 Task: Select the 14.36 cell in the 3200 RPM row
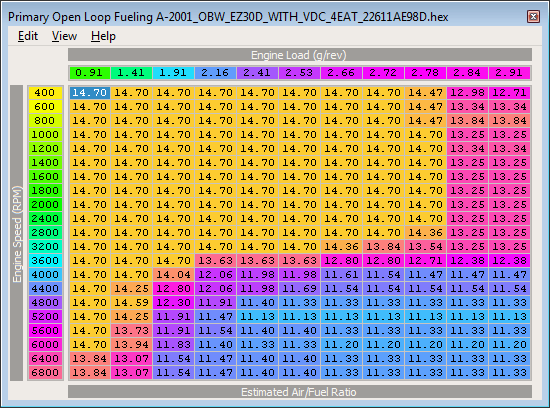342,247
